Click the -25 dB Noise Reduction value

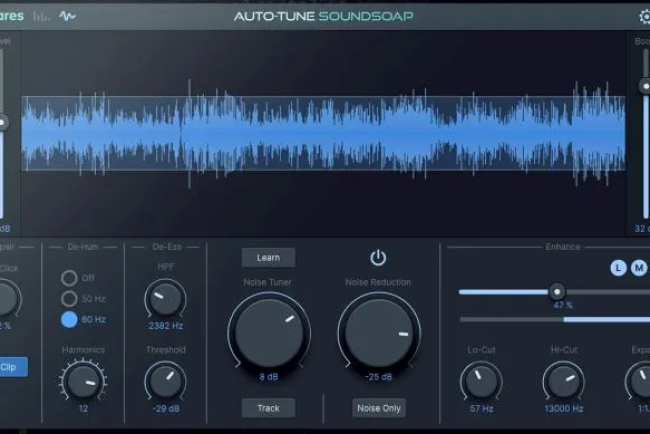click(378, 377)
